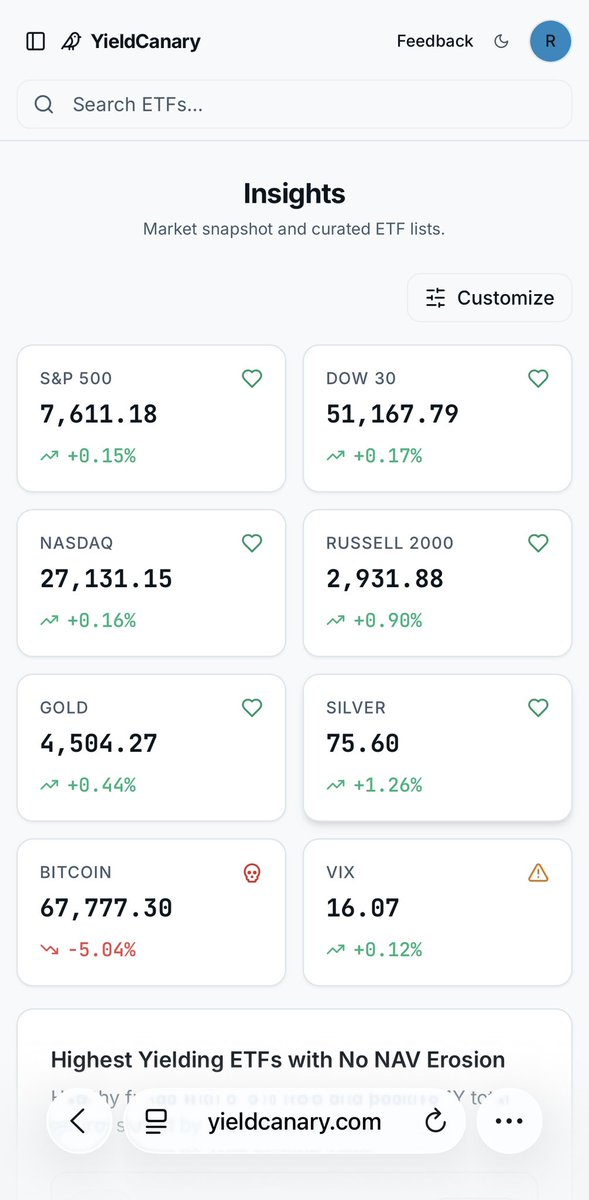Focus the Search ETFs field
Image resolution: width=589 pixels, height=1200 pixels.
(x=294, y=104)
